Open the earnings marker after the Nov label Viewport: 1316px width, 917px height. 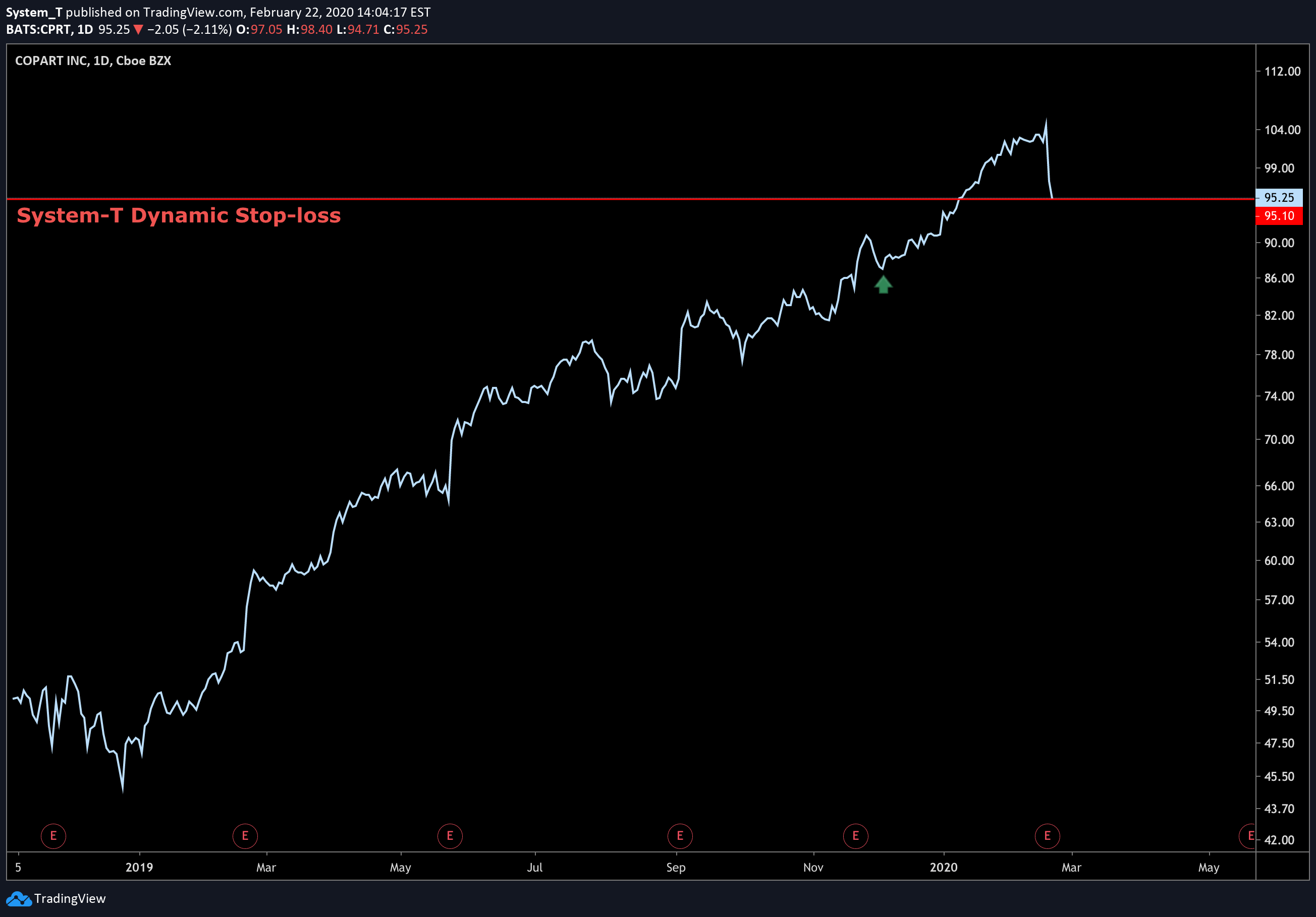[x=856, y=836]
